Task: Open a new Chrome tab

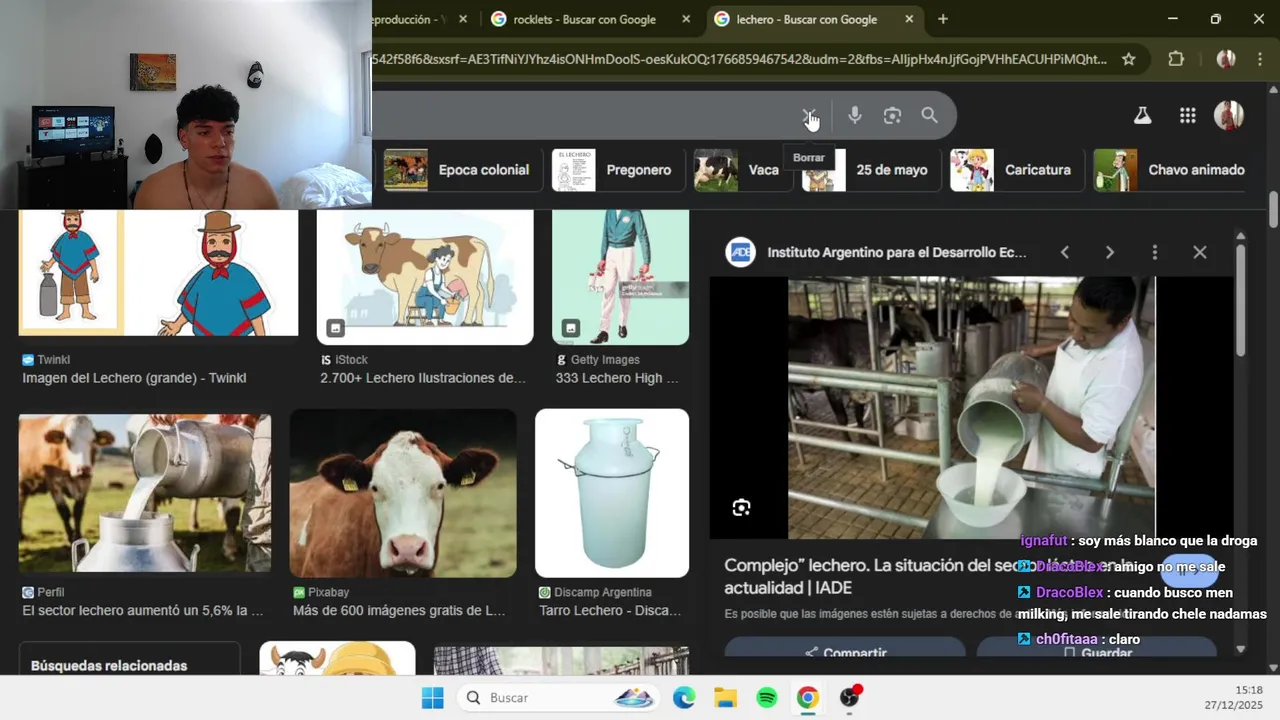Action: pyautogui.click(x=942, y=19)
